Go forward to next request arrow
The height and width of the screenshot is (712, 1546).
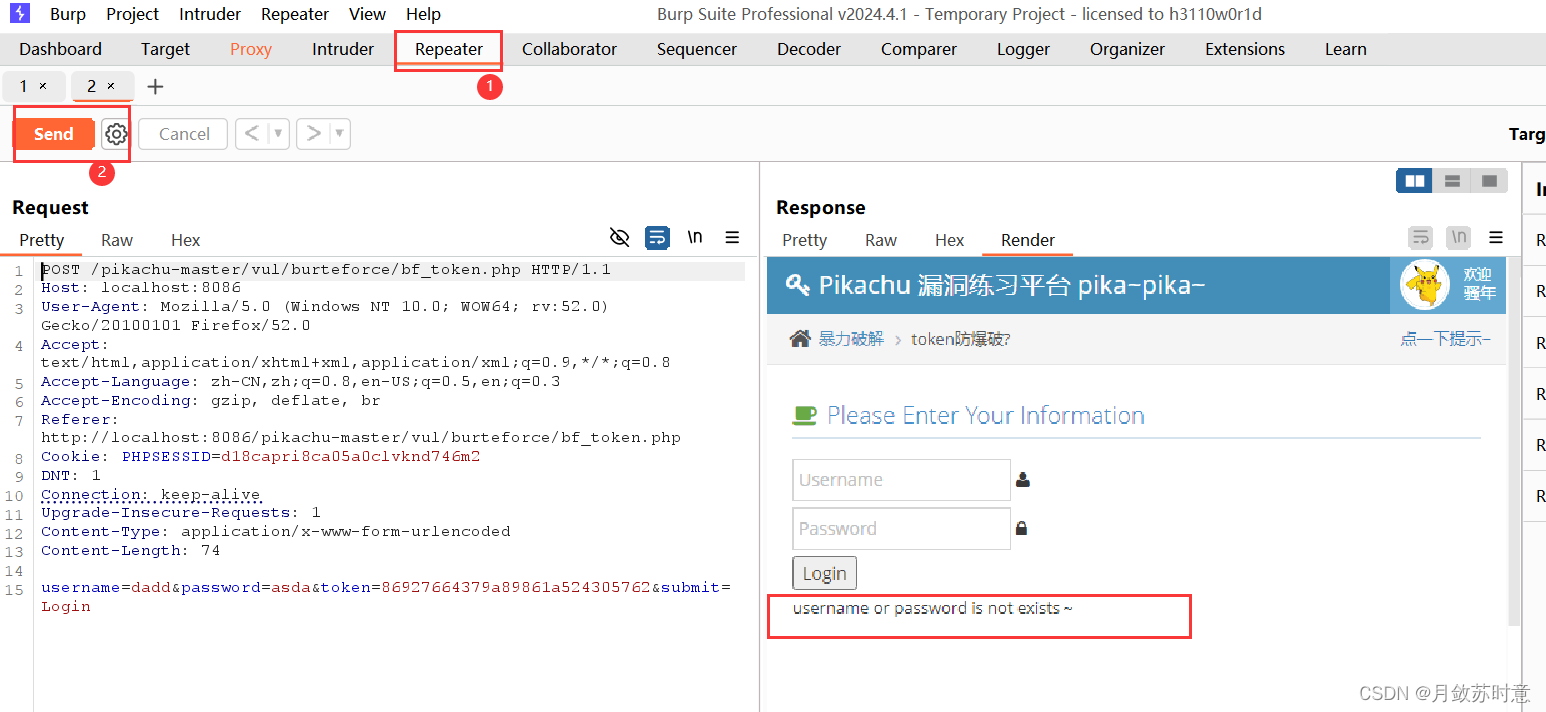(313, 134)
